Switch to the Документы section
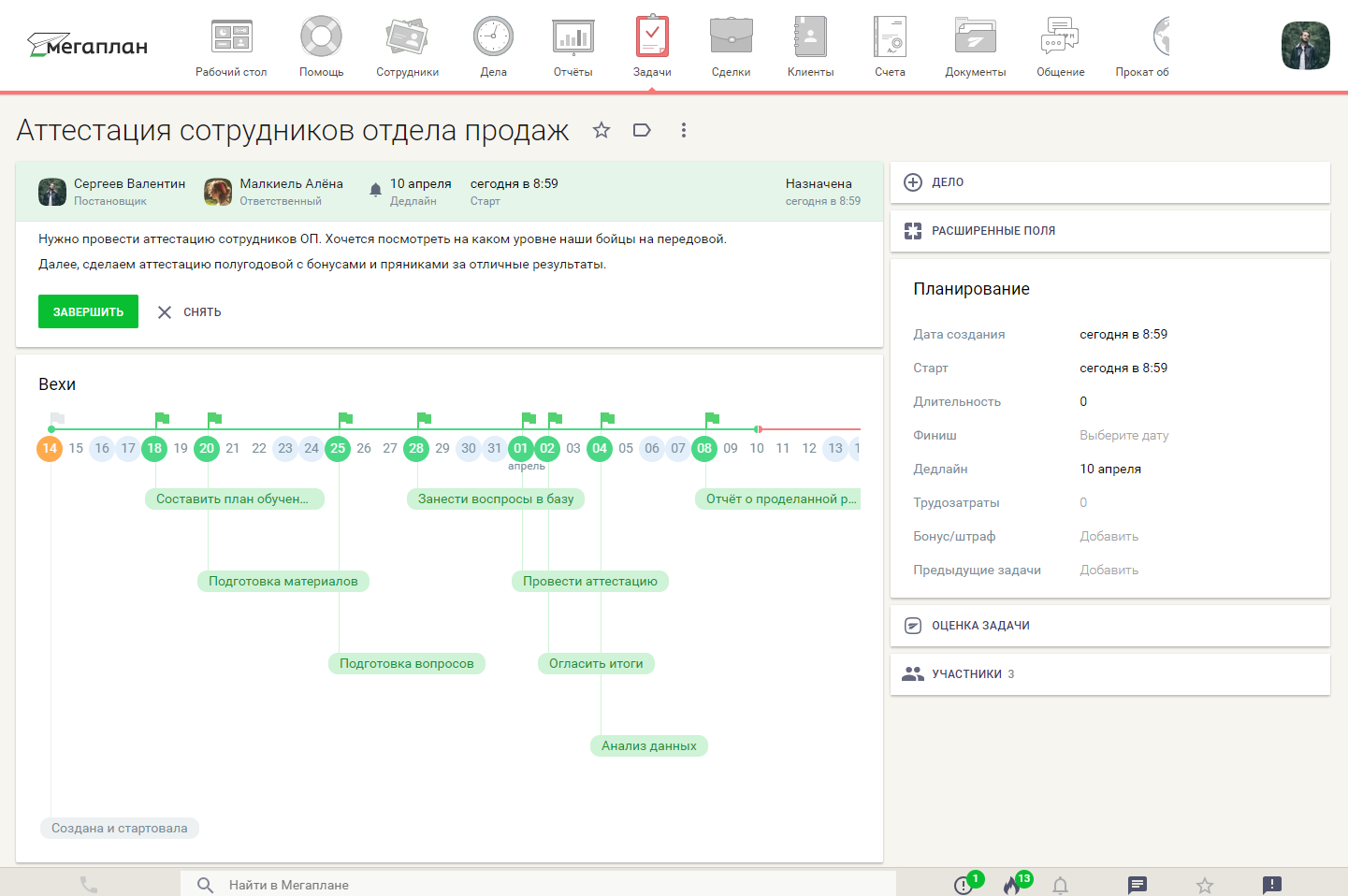Image resolution: width=1348 pixels, height=896 pixels. click(975, 47)
